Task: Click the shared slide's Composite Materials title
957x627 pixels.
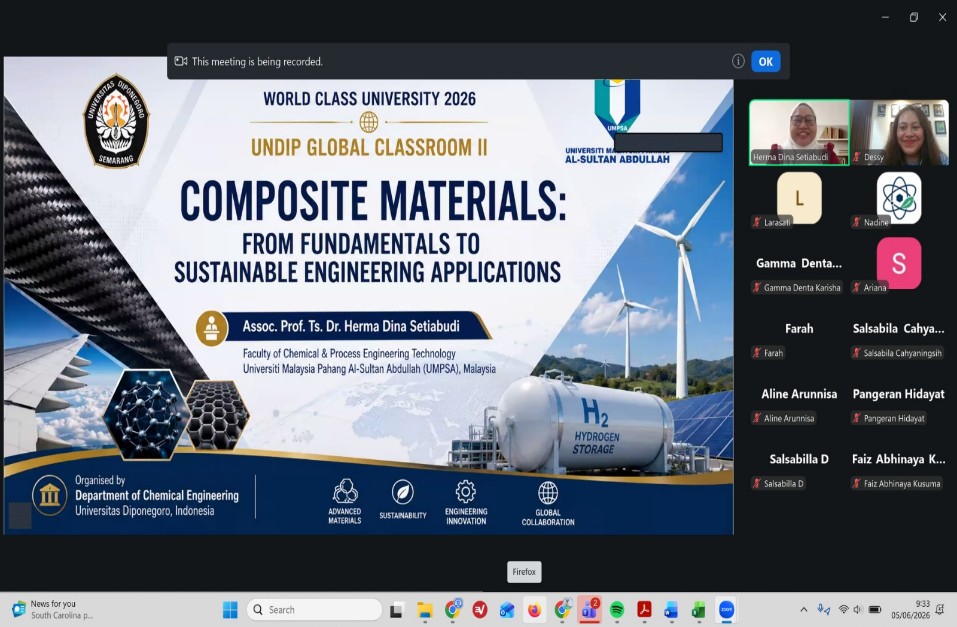Action: pos(373,201)
